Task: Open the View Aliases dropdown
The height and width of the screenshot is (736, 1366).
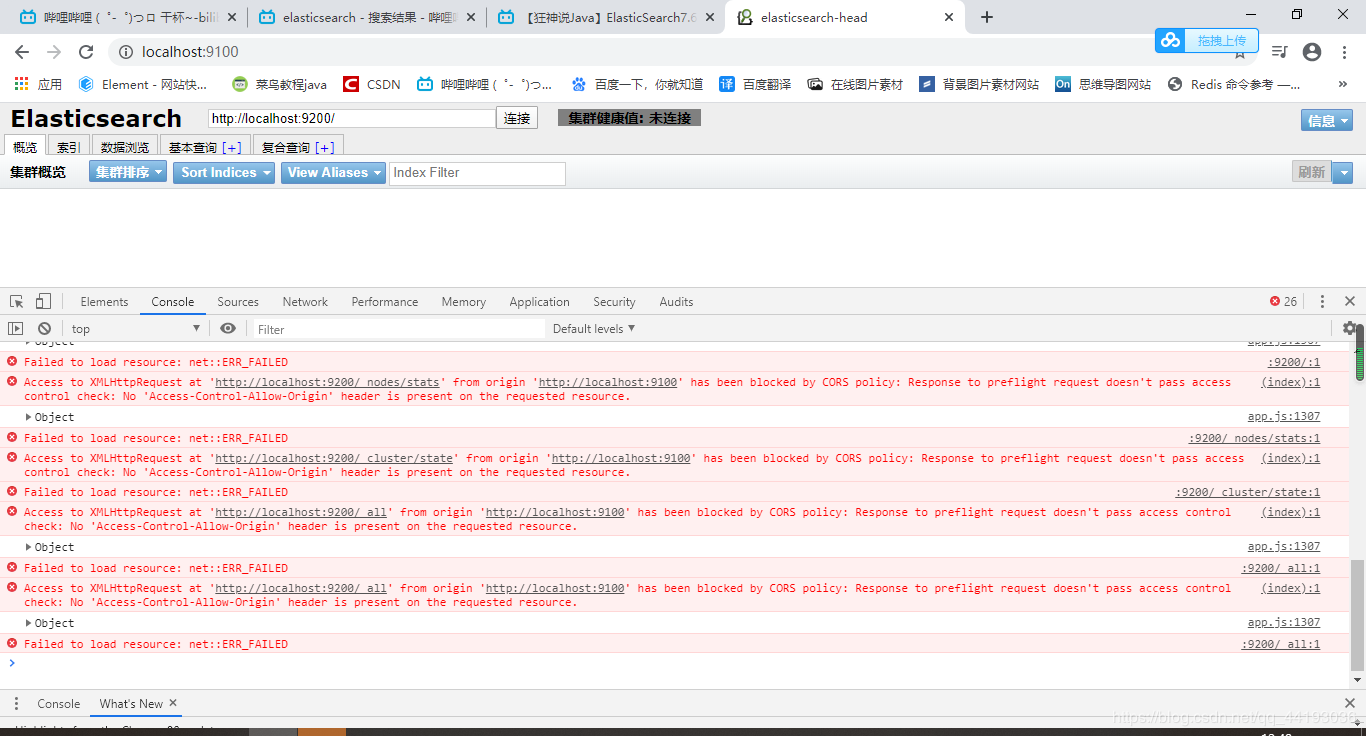Action: (333, 172)
